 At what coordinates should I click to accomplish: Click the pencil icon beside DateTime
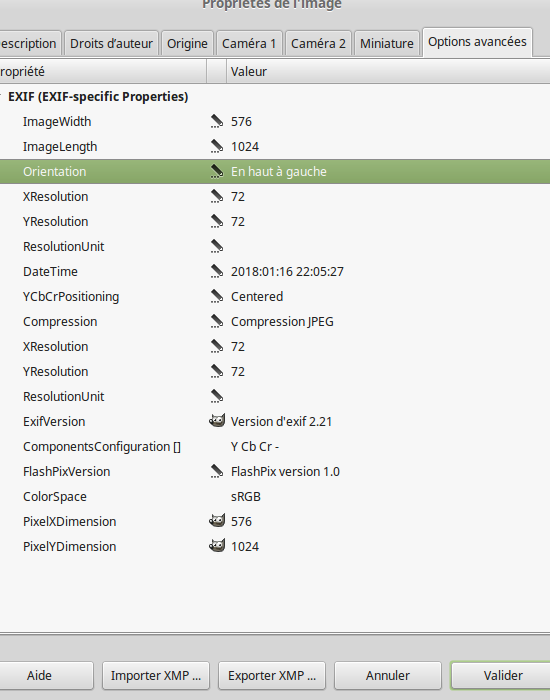click(217, 271)
